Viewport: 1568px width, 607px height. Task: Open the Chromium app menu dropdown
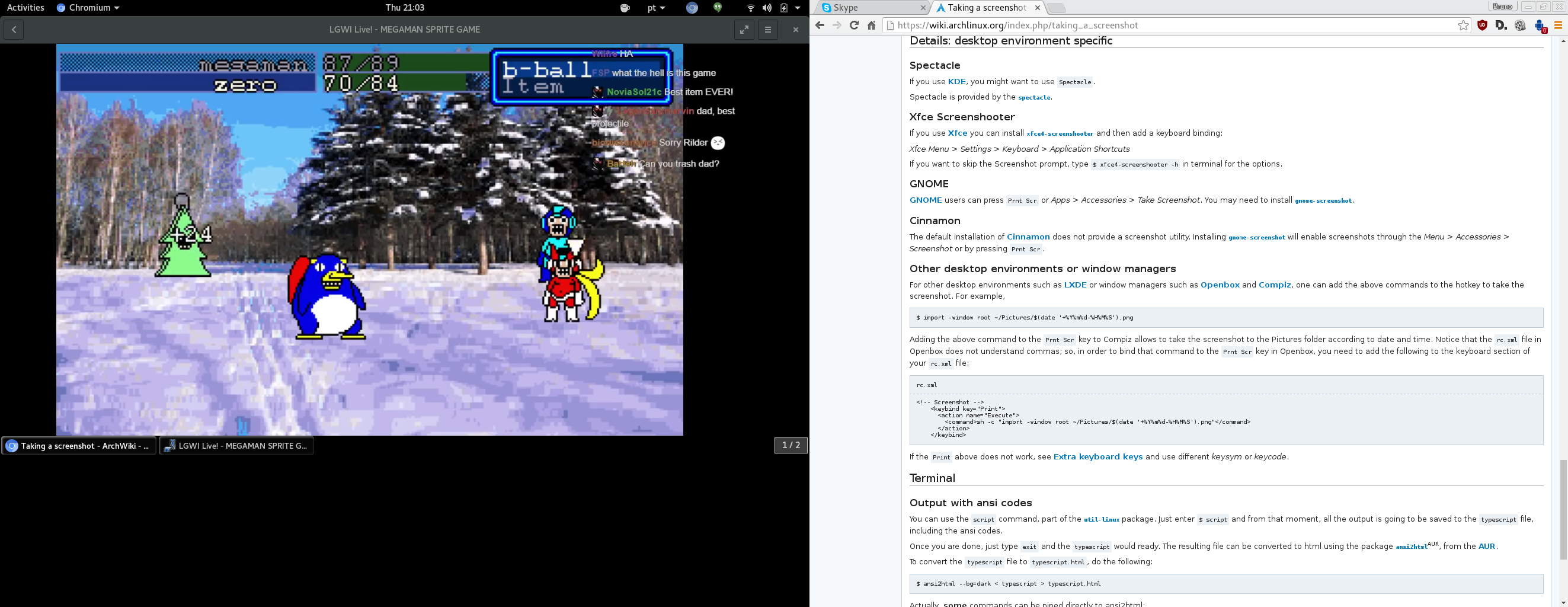pyautogui.click(x=88, y=8)
